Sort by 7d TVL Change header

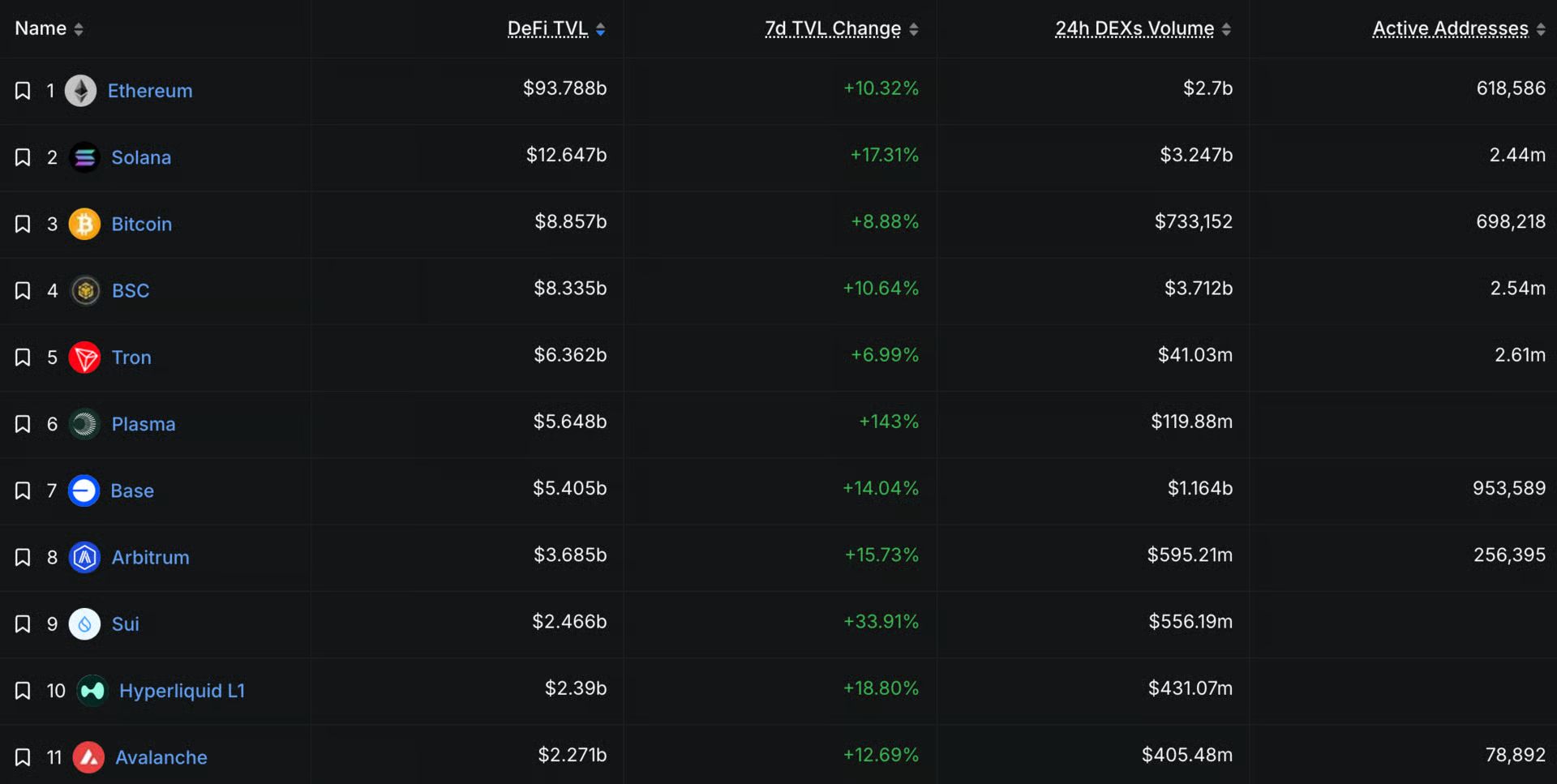pyautogui.click(x=833, y=28)
